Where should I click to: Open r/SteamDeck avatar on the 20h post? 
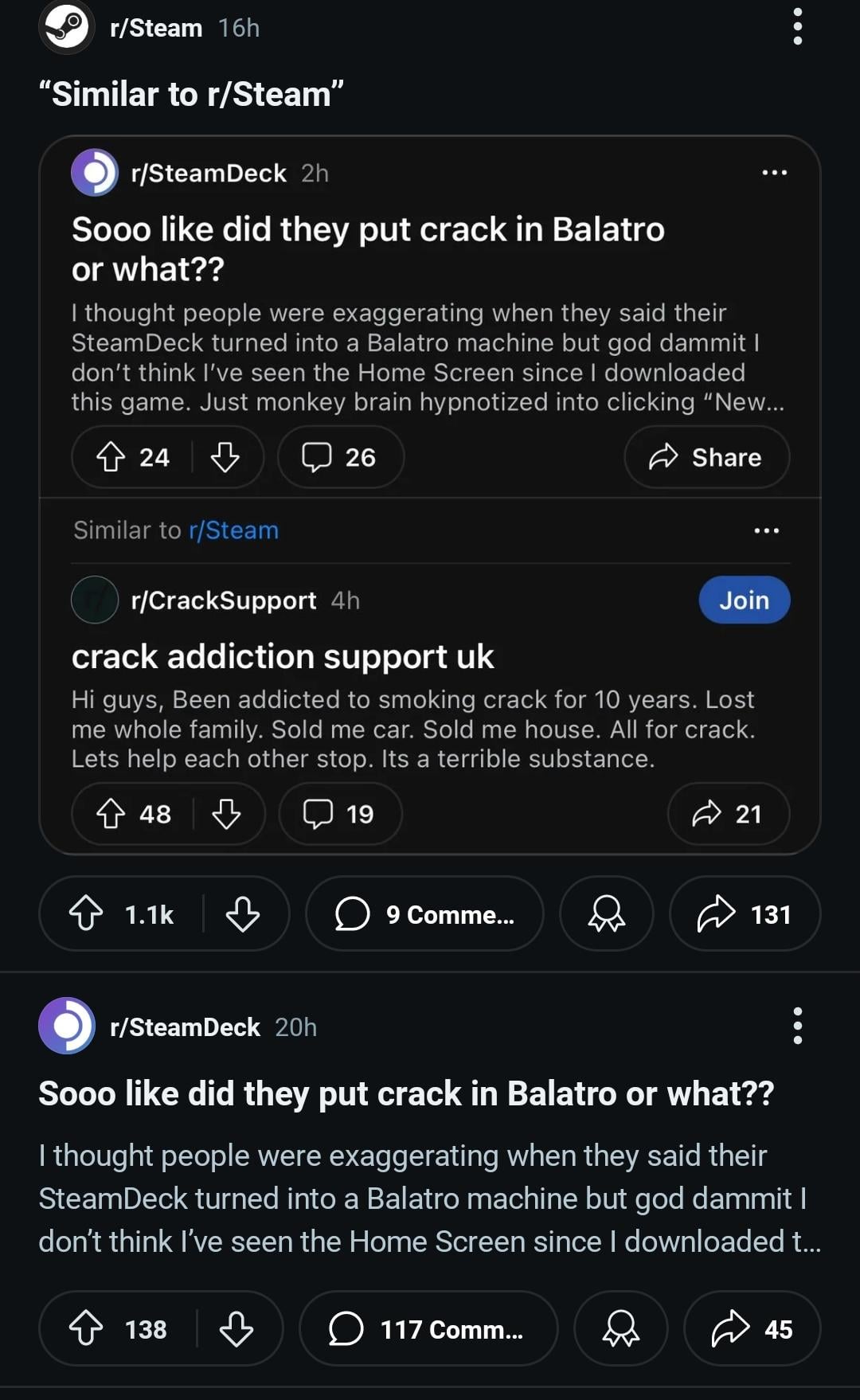click(x=67, y=1026)
